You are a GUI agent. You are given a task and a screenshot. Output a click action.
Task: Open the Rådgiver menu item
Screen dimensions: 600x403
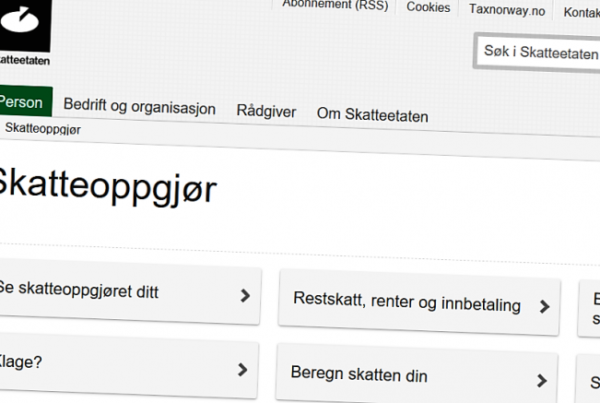266,111
